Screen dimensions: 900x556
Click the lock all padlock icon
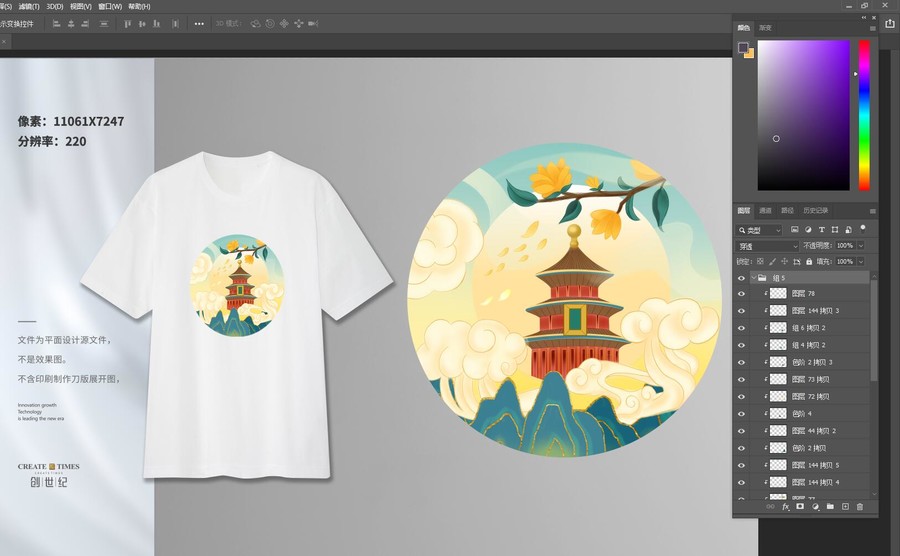tap(809, 261)
